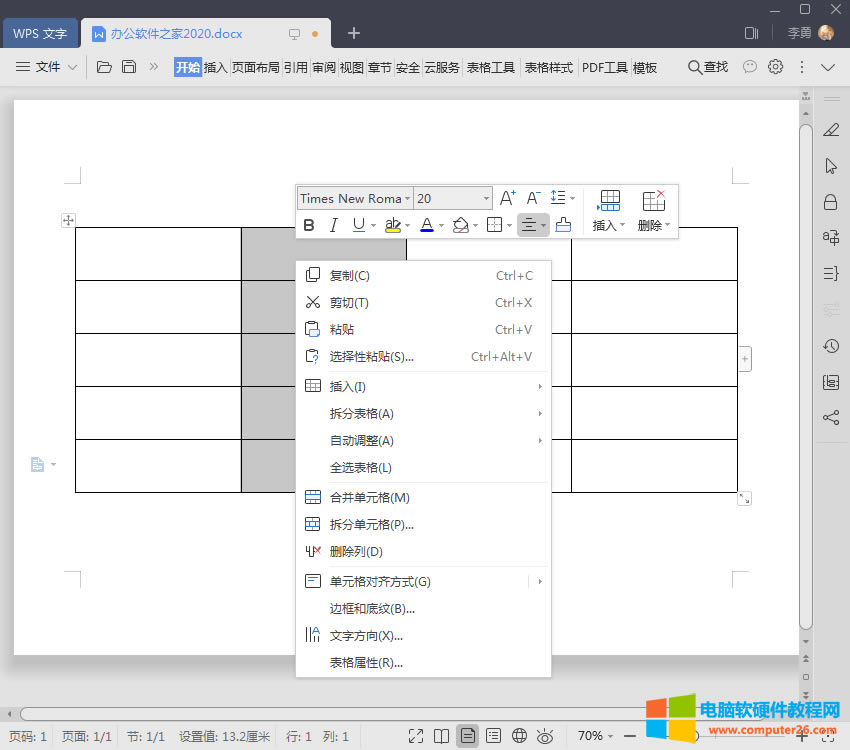
Task: Click the font color A swatch
Action: click(x=426, y=225)
